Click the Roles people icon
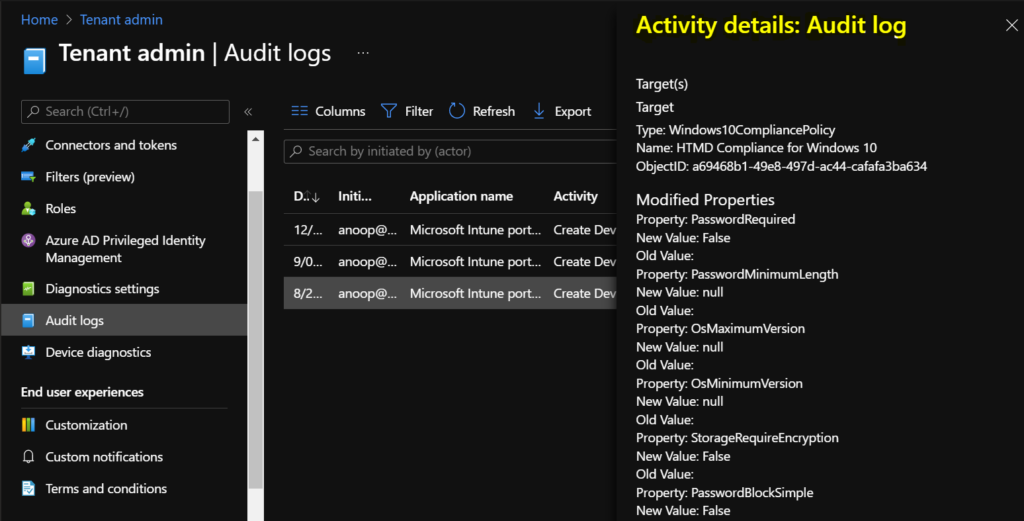1024x521 pixels. (28, 209)
